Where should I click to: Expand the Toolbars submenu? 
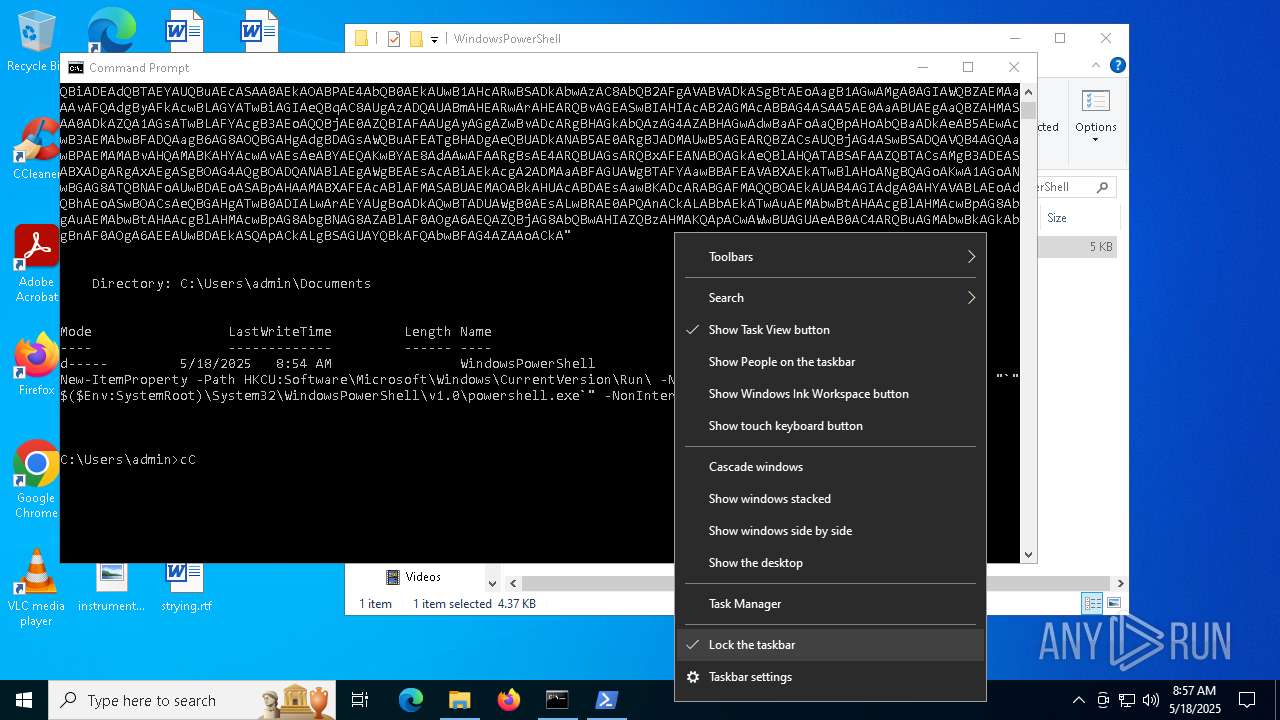coord(830,257)
